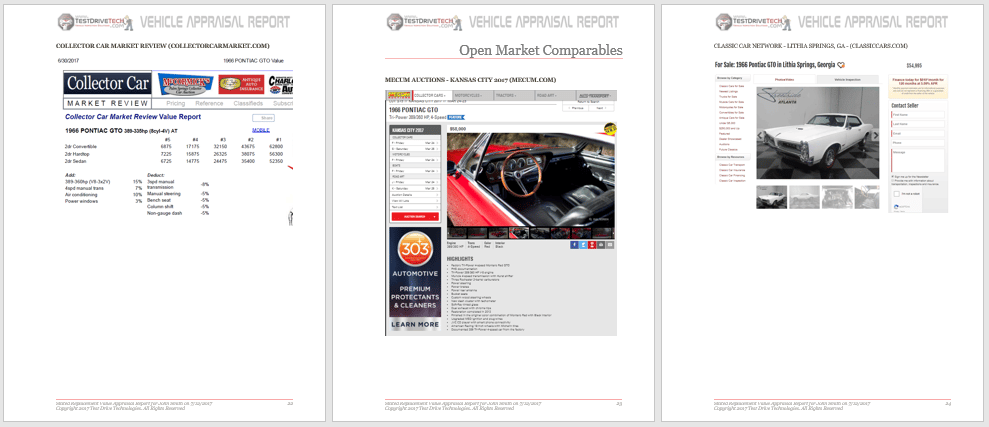Viewport: 989px width, 427px height.
Task: Open the Road Art dropdown menu
Action: tap(554, 95)
